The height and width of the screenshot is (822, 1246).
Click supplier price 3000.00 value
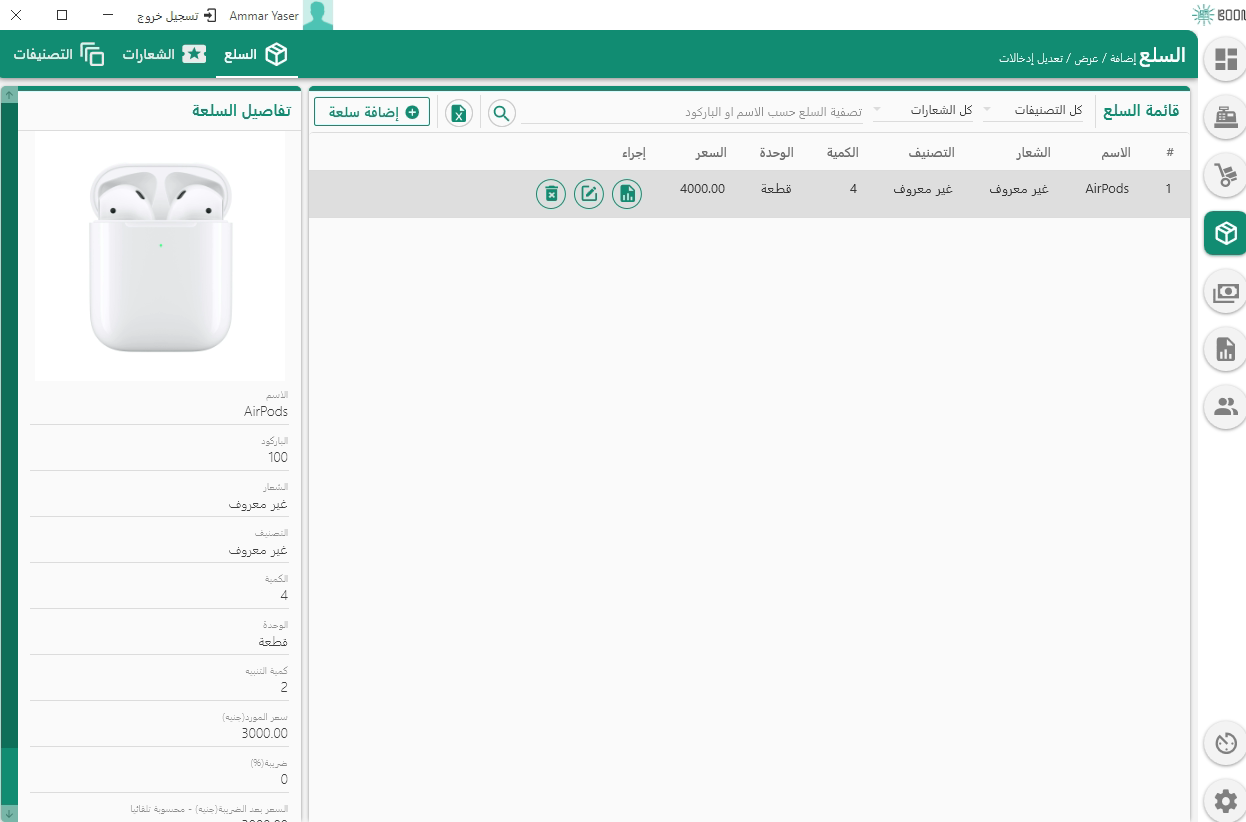point(264,733)
